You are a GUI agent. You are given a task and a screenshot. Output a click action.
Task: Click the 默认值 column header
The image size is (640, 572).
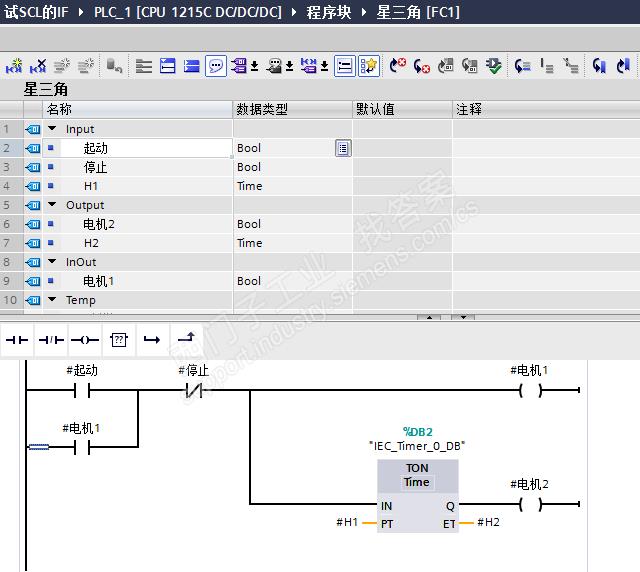click(402, 109)
